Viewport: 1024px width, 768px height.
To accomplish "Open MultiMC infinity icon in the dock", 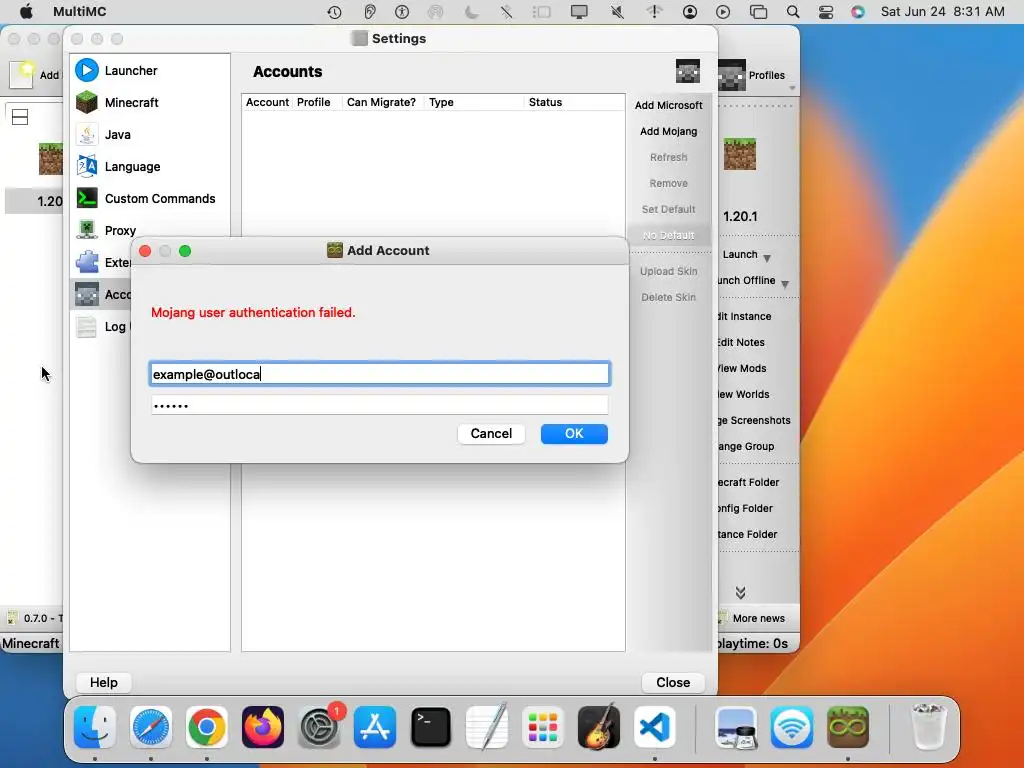I will [x=848, y=727].
